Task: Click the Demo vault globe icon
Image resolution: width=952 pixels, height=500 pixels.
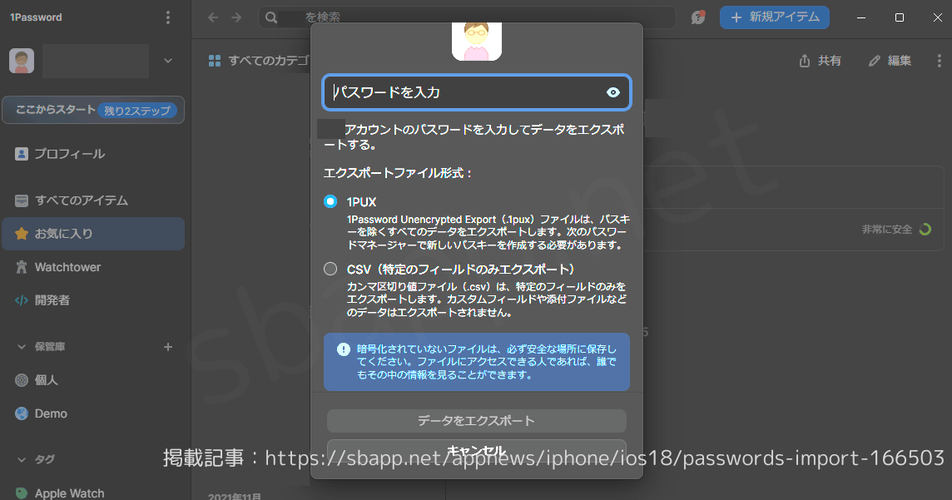Action: coord(21,414)
